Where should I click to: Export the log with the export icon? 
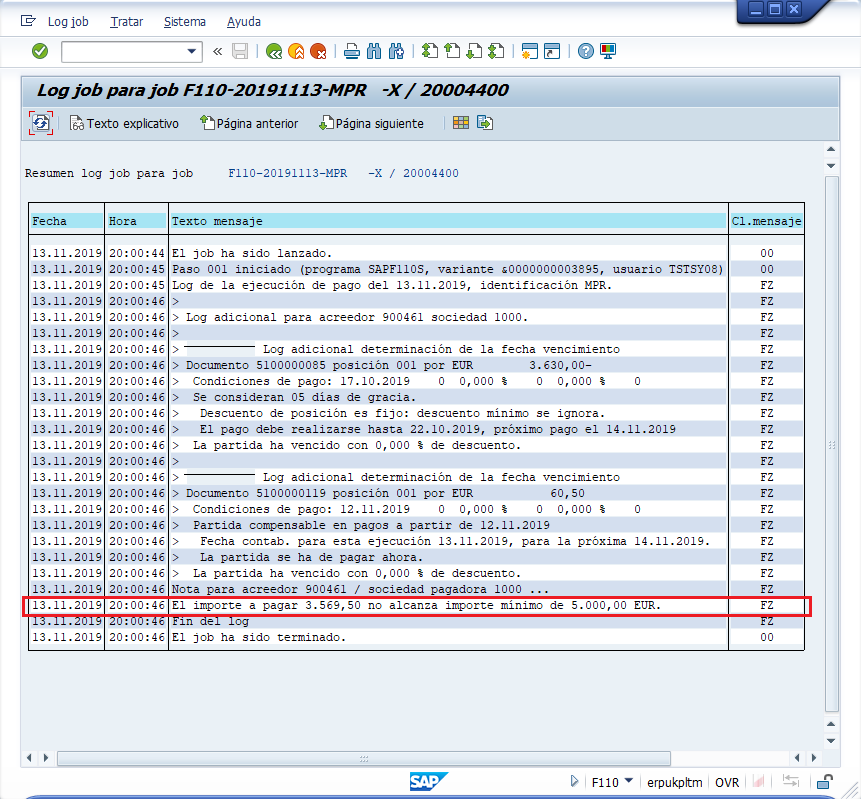484,122
